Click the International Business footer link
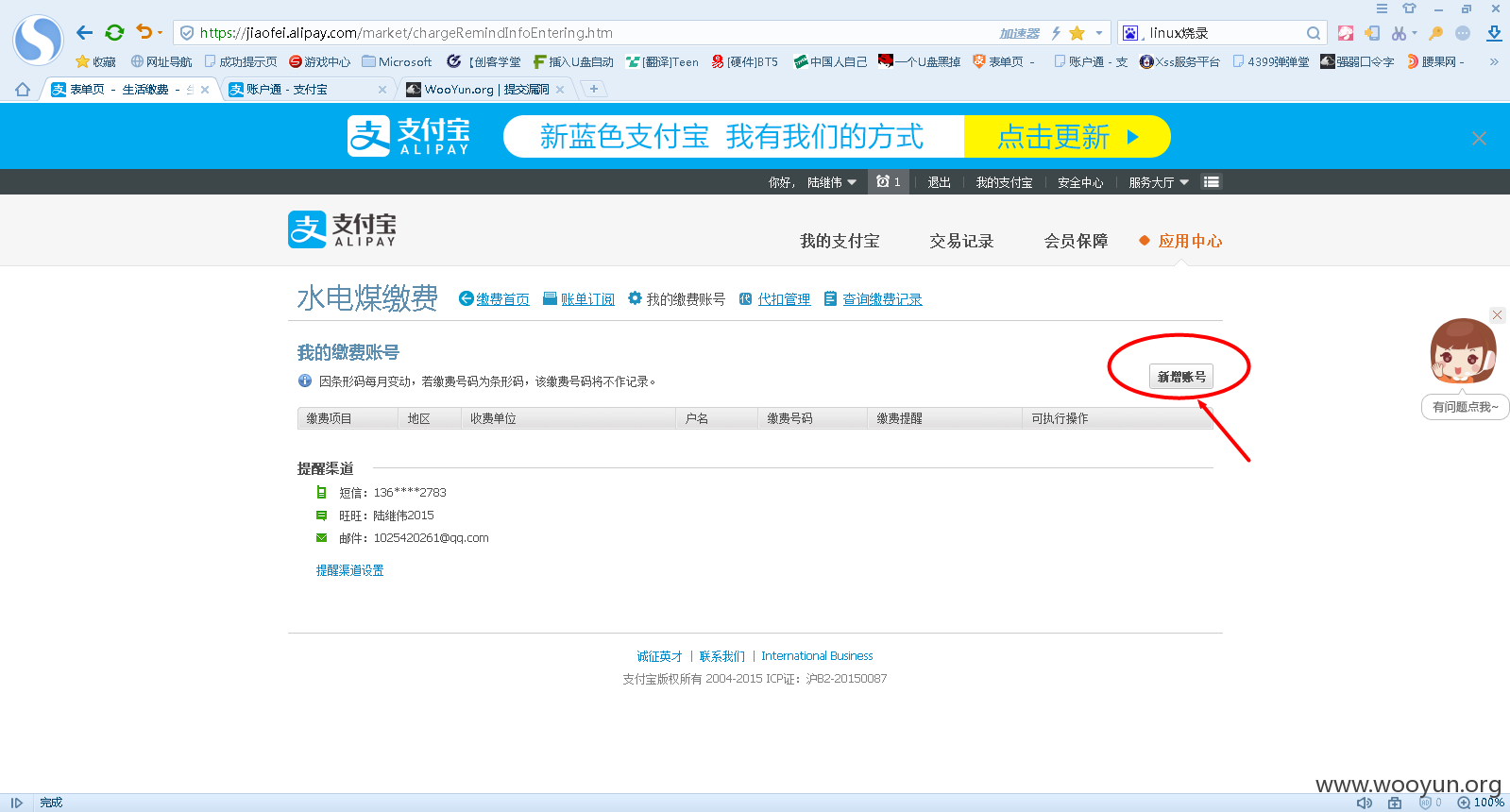 click(817, 656)
